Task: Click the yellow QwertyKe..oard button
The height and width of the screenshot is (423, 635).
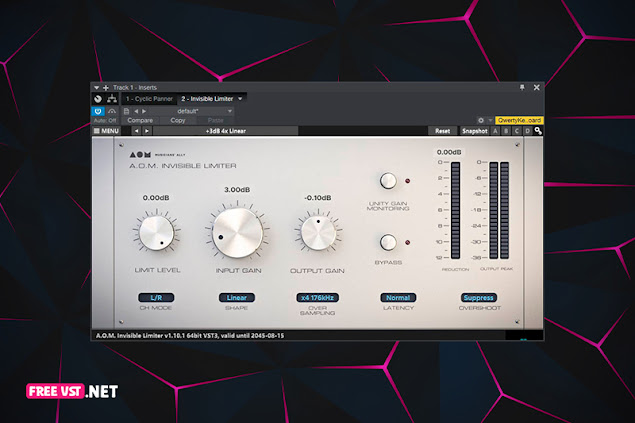Action: pos(519,121)
